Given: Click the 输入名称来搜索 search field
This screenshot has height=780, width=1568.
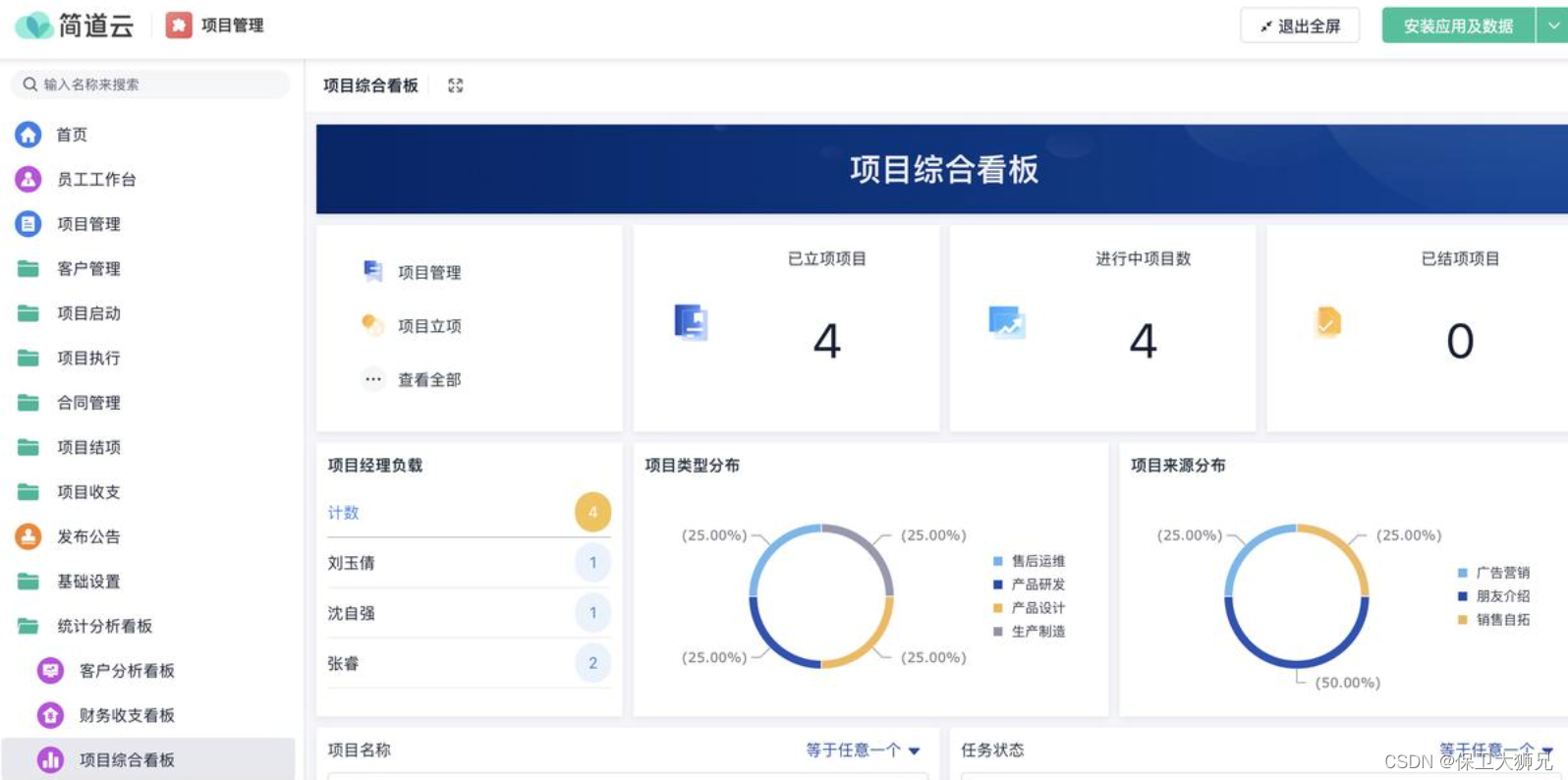Looking at the screenshot, I should tap(150, 84).
